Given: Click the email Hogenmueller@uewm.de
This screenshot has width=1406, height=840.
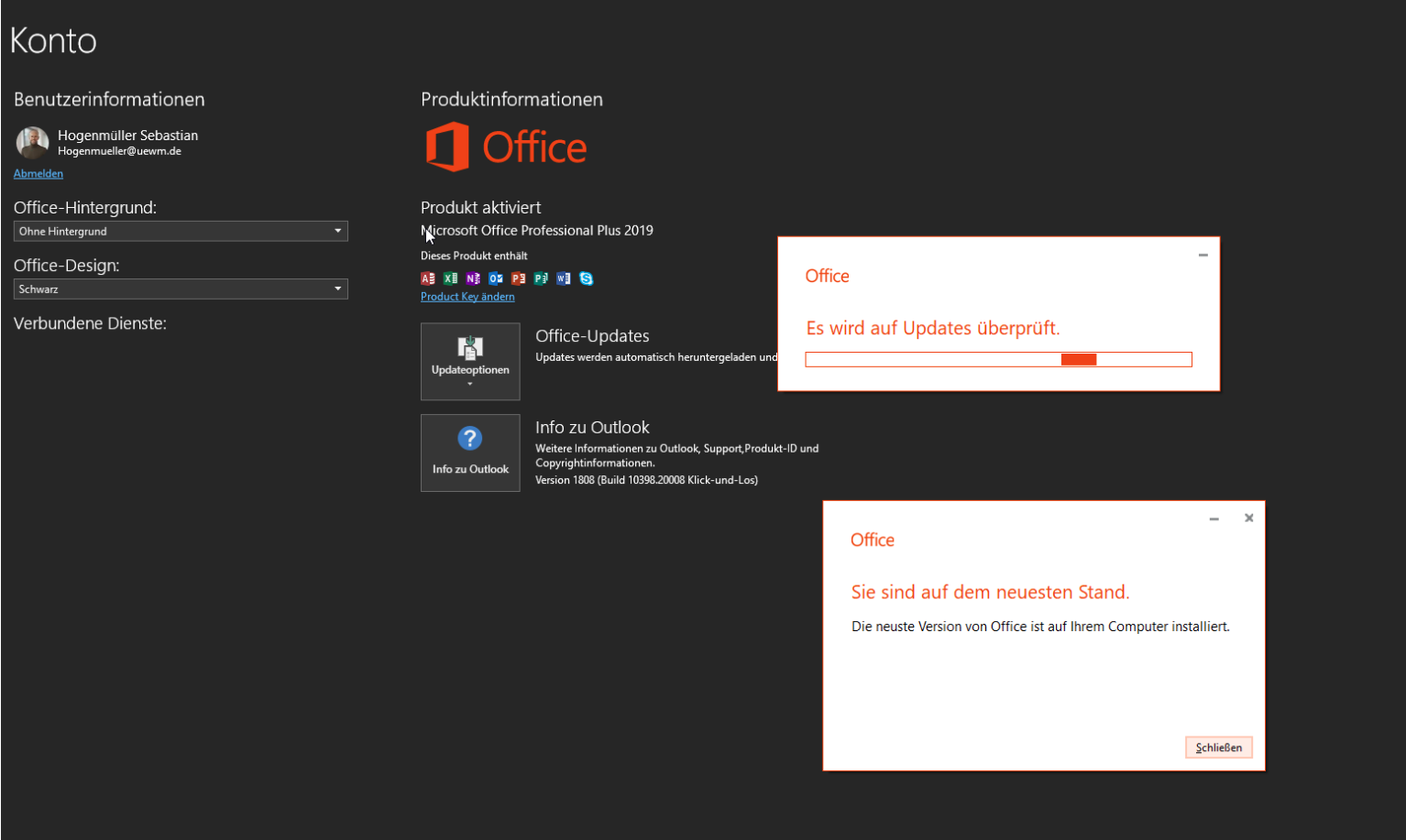Looking at the screenshot, I should pos(119,151).
